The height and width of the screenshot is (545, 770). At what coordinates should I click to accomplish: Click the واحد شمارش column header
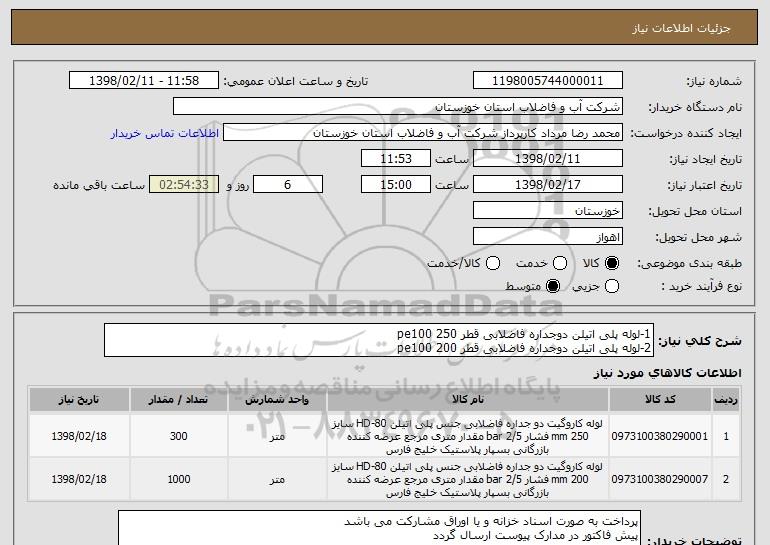(277, 400)
